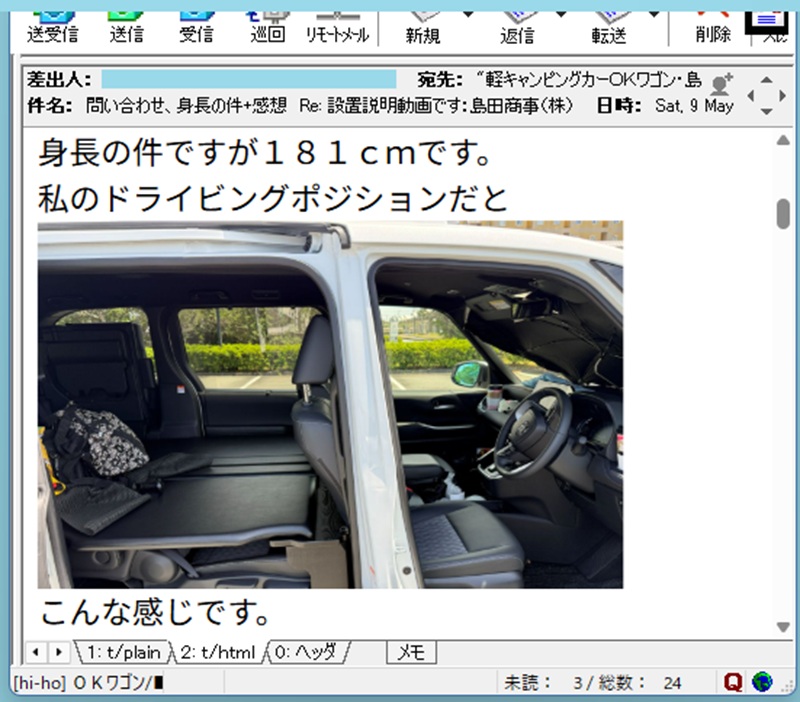The height and width of the screenshot is (702, 800).
Task: Open the embedded car interior photo
Action: 330,405
